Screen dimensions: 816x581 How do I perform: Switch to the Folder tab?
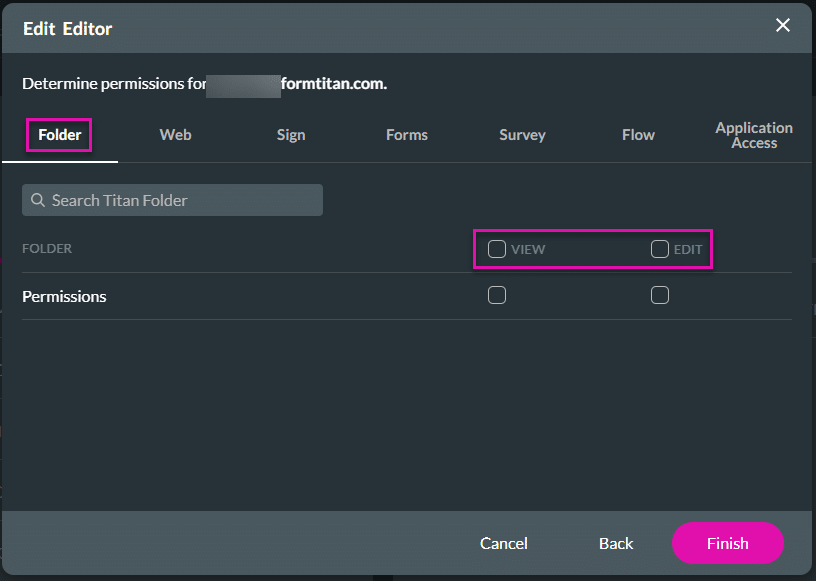pyautogui.click(x=60, y=135)
